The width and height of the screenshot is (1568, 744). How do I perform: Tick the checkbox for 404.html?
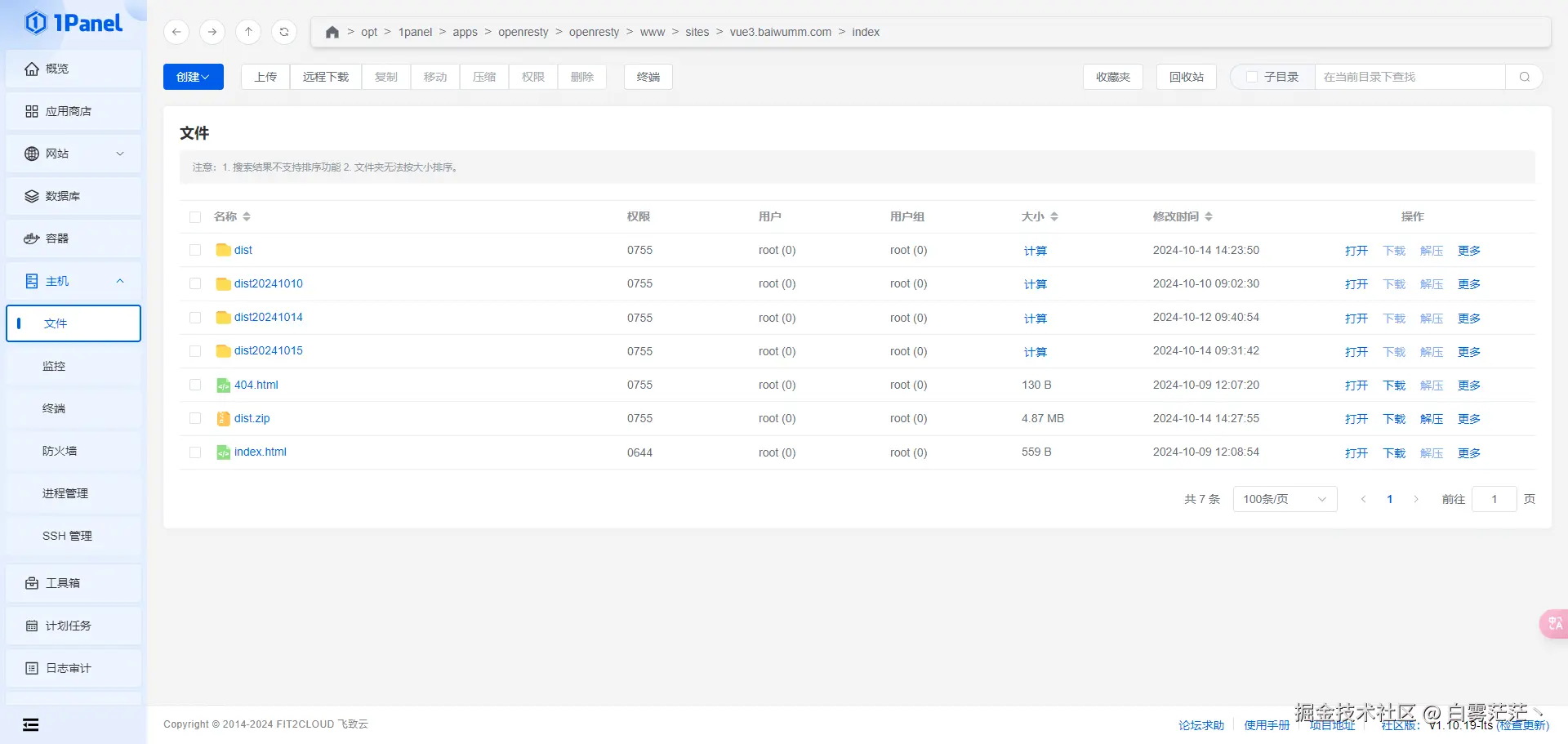coord(195,385)
